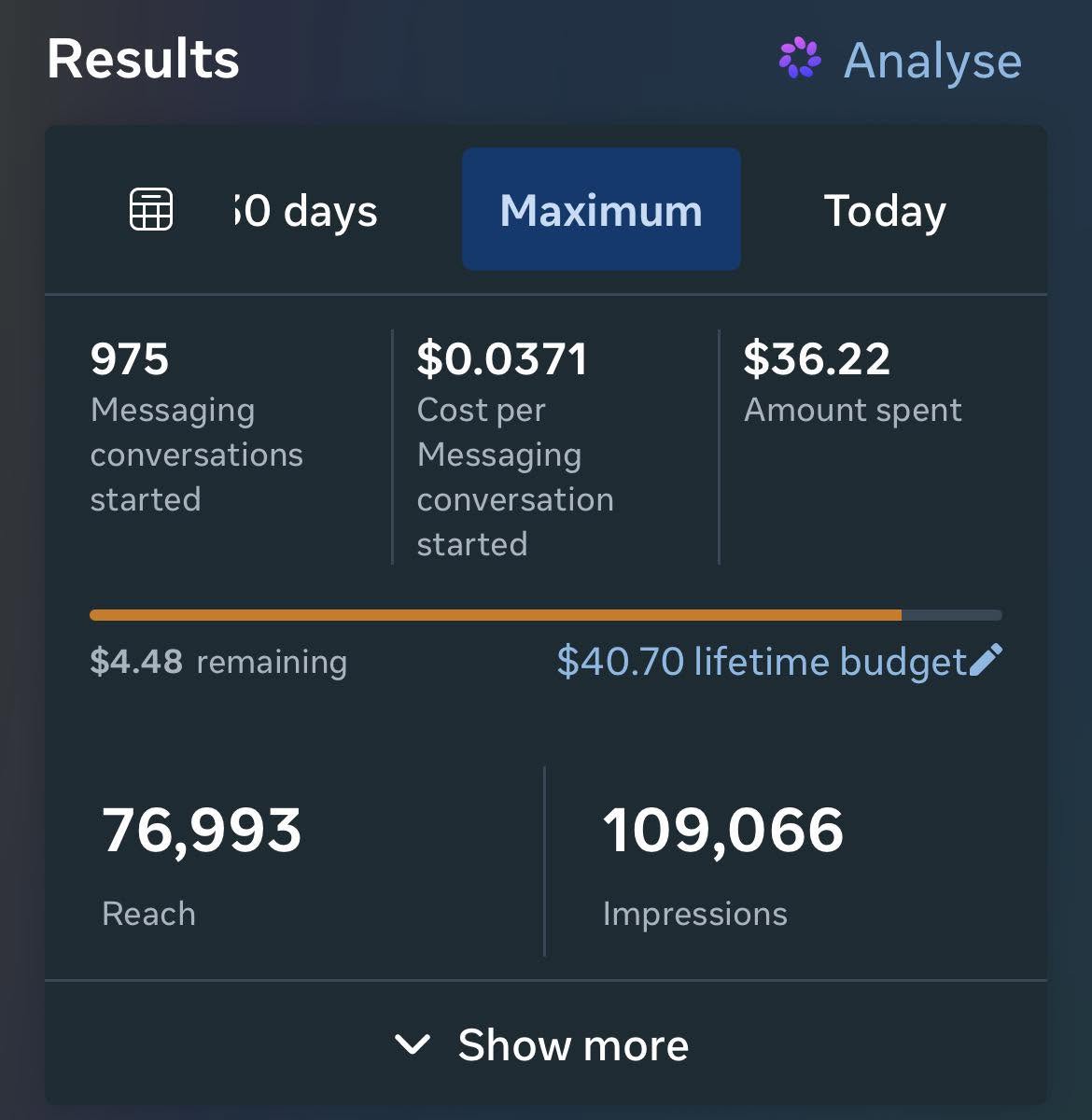
Task: Click the 76,993 Reach figure
Action: point(202,830)
